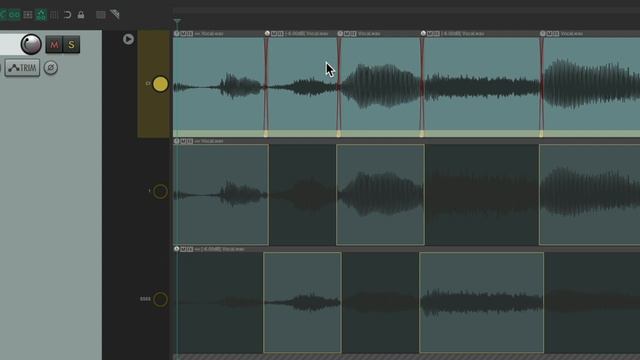The height and width of the screenshot is (360, 640).
Task: Activate the middle take lane circle
Action: click(x=160, y=191)
